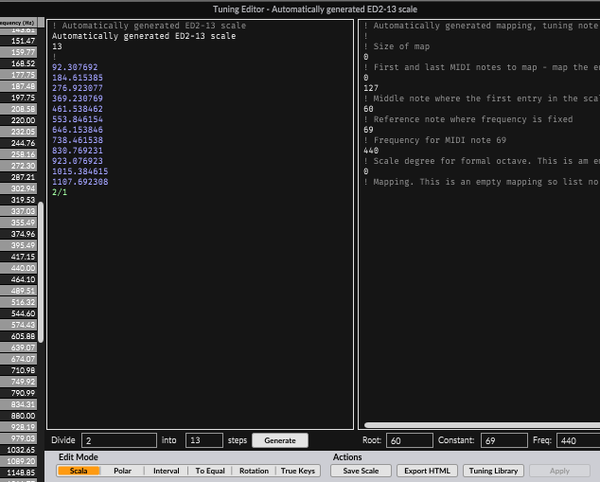Click the Apply button
The width and height of the screenshot is (600, 482).
click(x=559, y=471)
